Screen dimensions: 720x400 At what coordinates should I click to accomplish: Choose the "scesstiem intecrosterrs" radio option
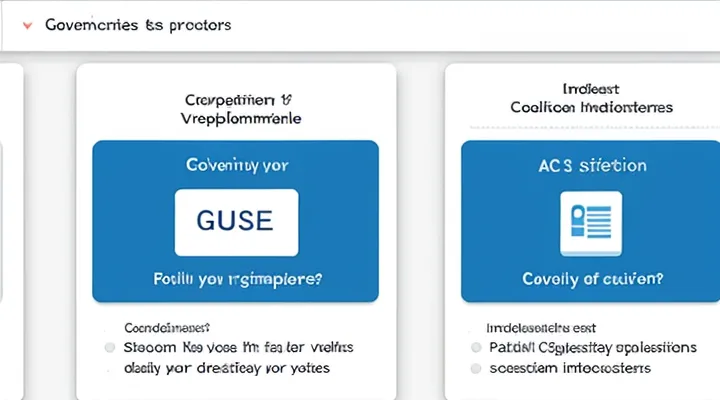pos(475,368)
